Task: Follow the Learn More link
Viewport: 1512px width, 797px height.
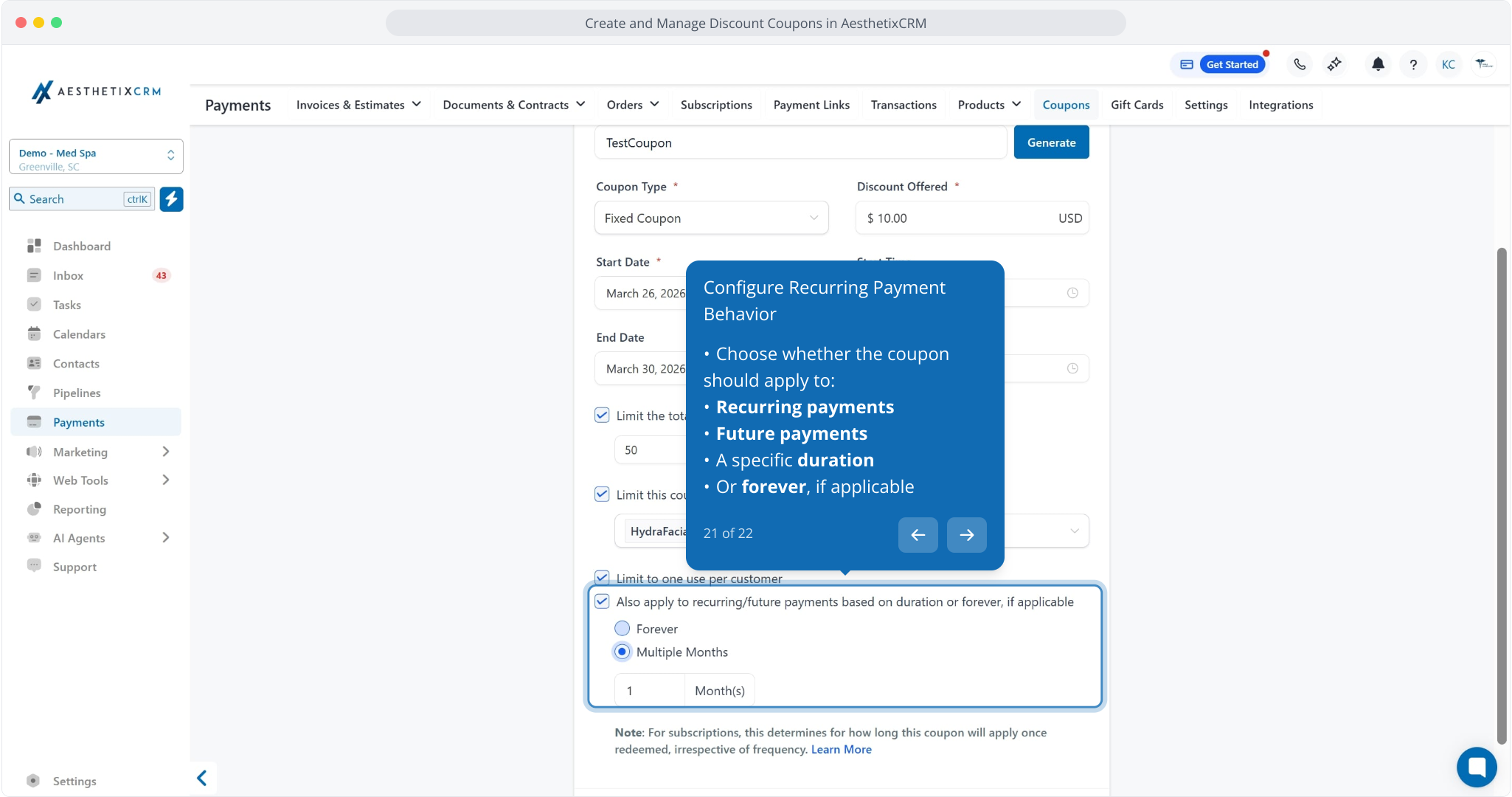Action: point(841,749)
